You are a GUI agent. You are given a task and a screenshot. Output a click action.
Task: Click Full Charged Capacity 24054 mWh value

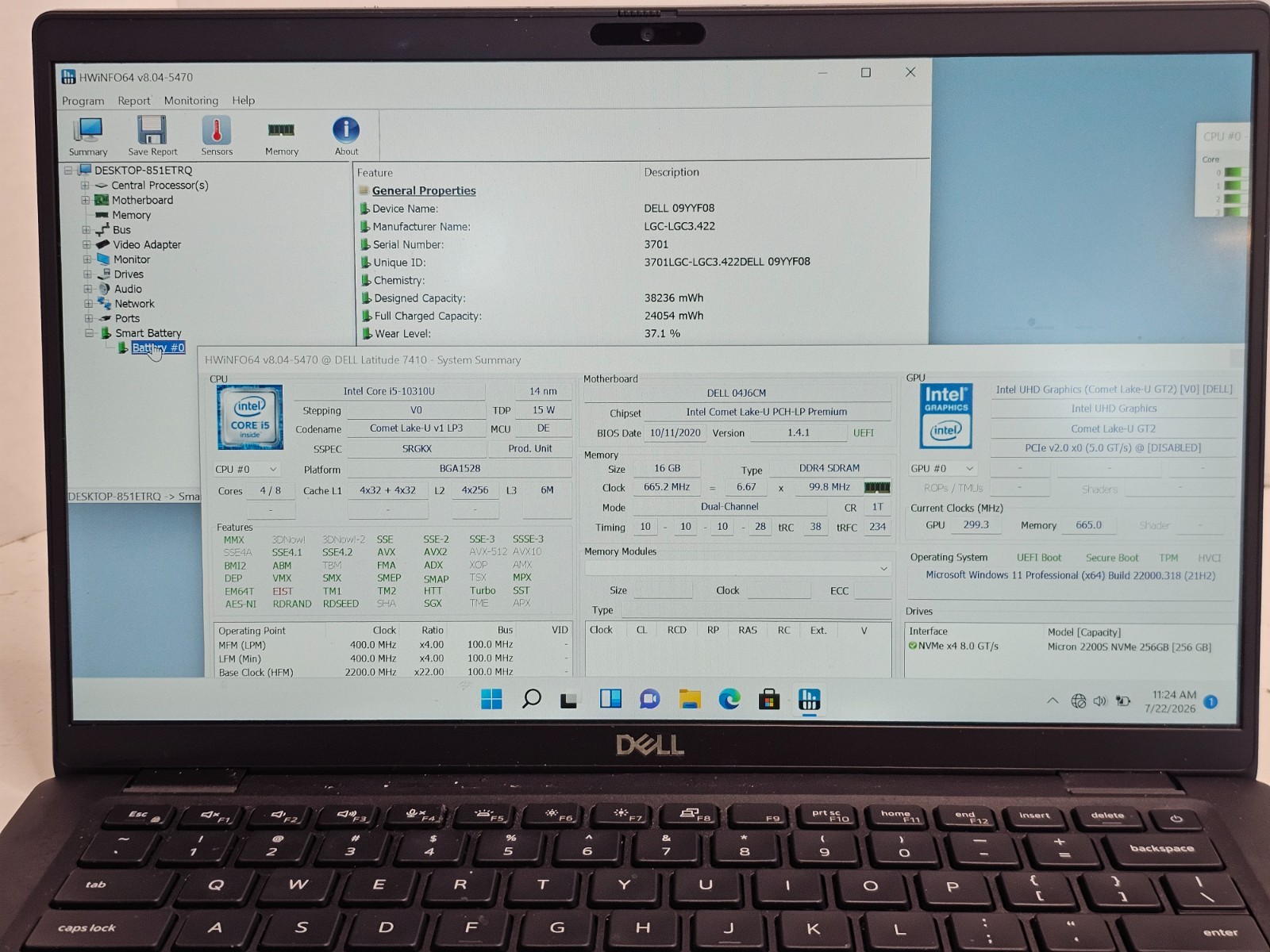coord(674,316)
